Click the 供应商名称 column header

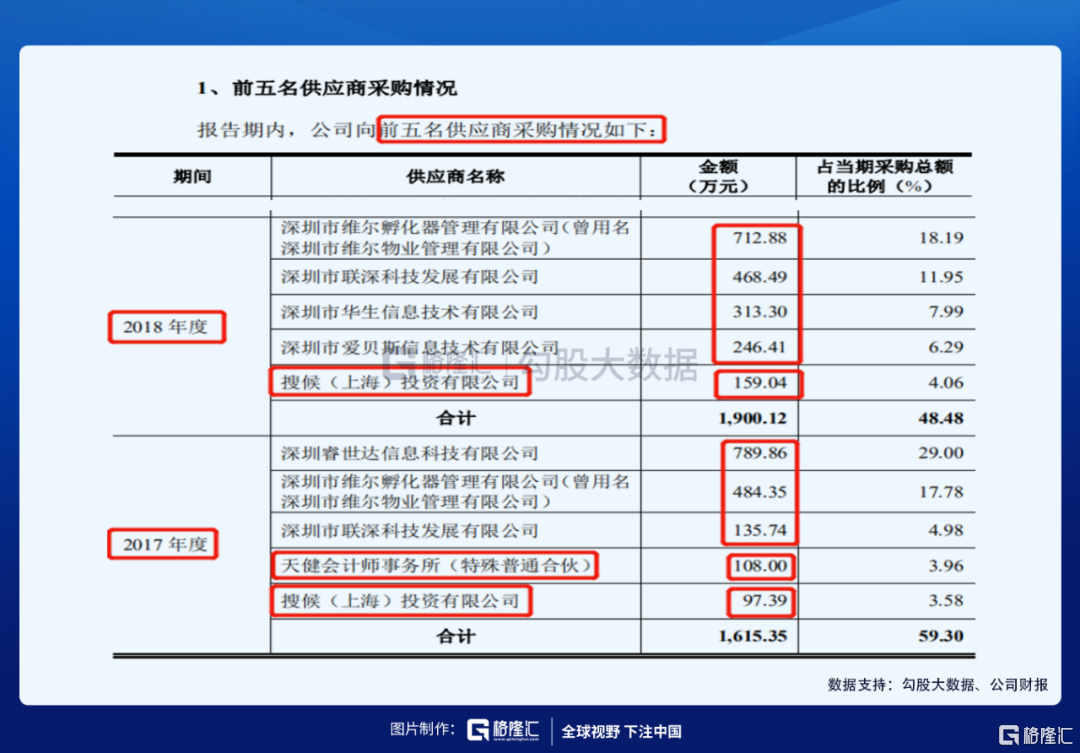tap(455, 176)
